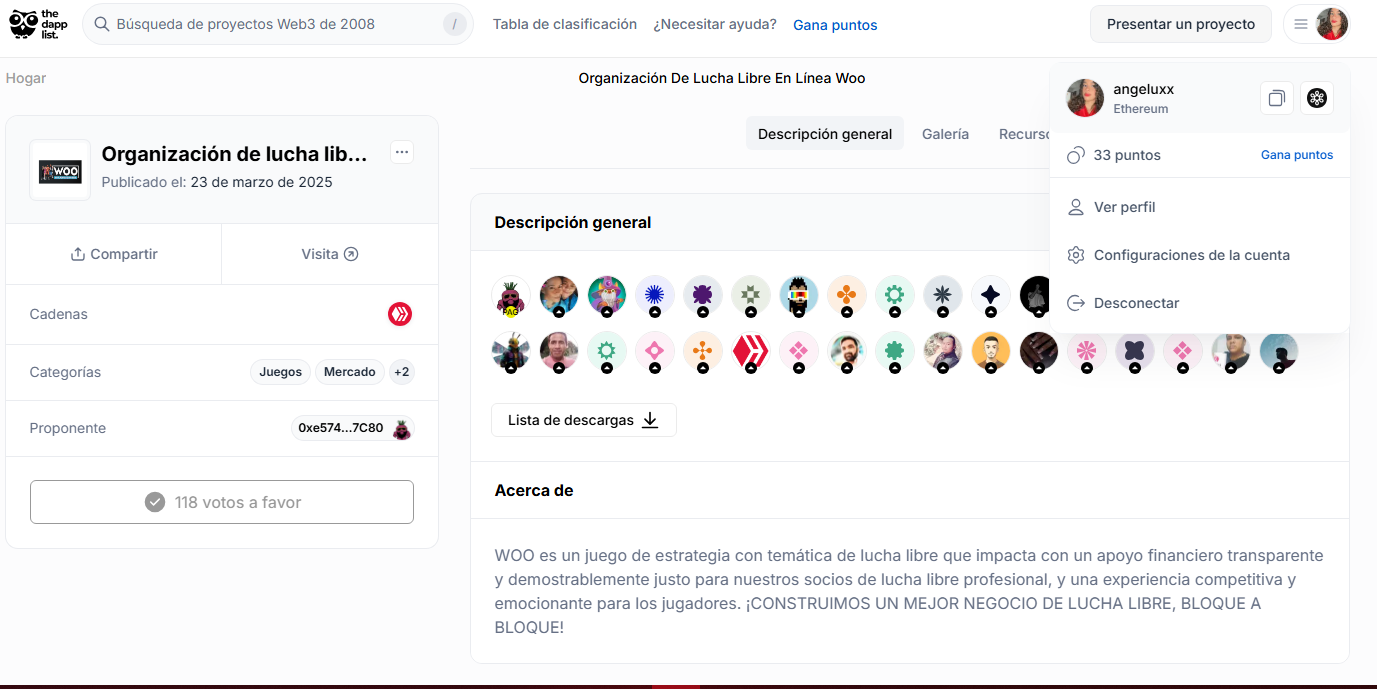Click the Acerca de heading

pyautogui.click(x=534, y=490)
